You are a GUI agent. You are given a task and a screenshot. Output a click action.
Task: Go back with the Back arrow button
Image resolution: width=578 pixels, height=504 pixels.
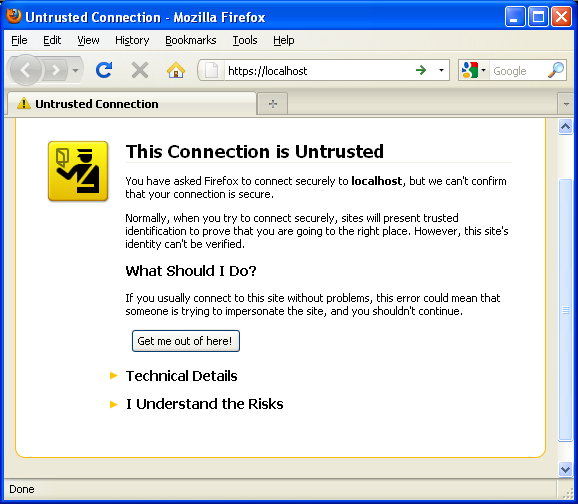pyautogui.click(x=25, y=70)
